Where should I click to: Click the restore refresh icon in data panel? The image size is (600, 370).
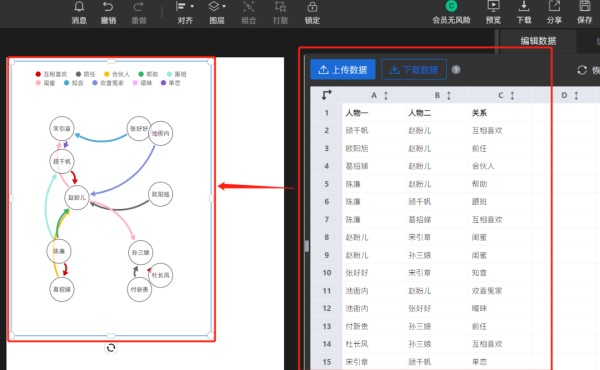click(x=582, y=70)
